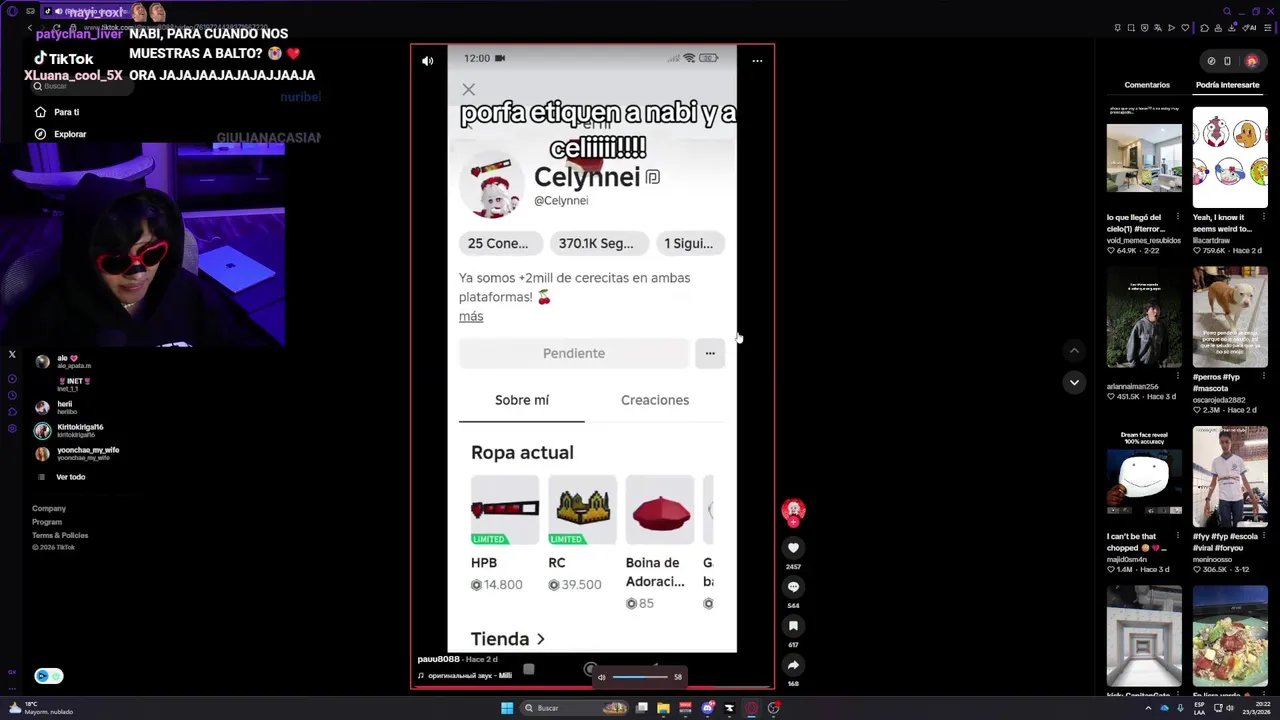Screen dimensions: 1280x720
Task: Open Explorar in the TikTok sidebar
Action: [70, 134]
